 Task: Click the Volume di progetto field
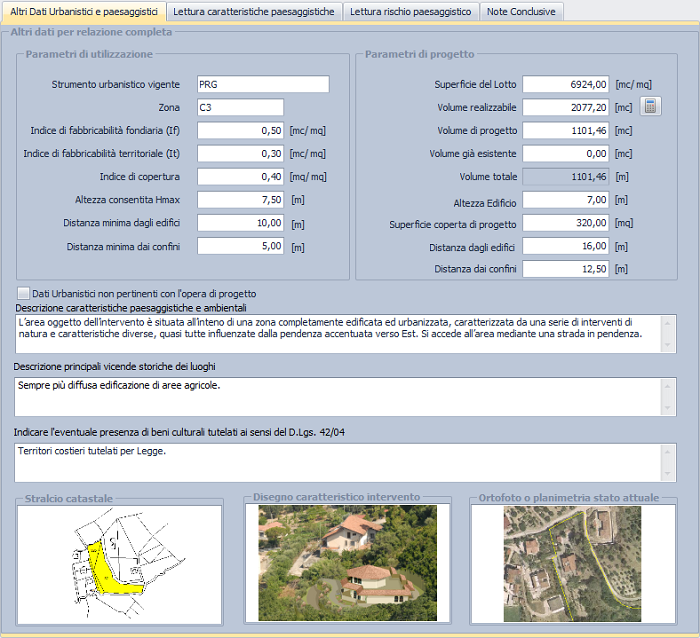566,130
